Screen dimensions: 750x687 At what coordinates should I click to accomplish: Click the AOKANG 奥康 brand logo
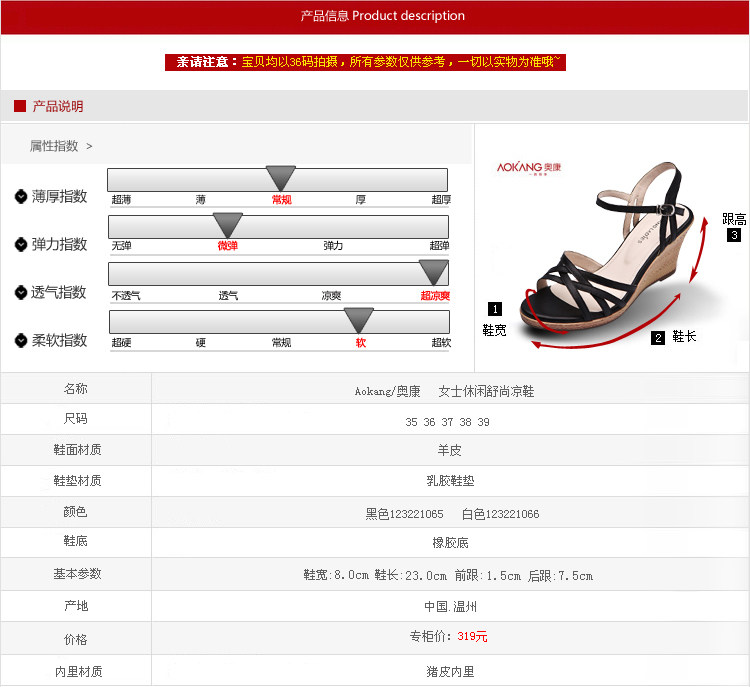tap(529, 168)
